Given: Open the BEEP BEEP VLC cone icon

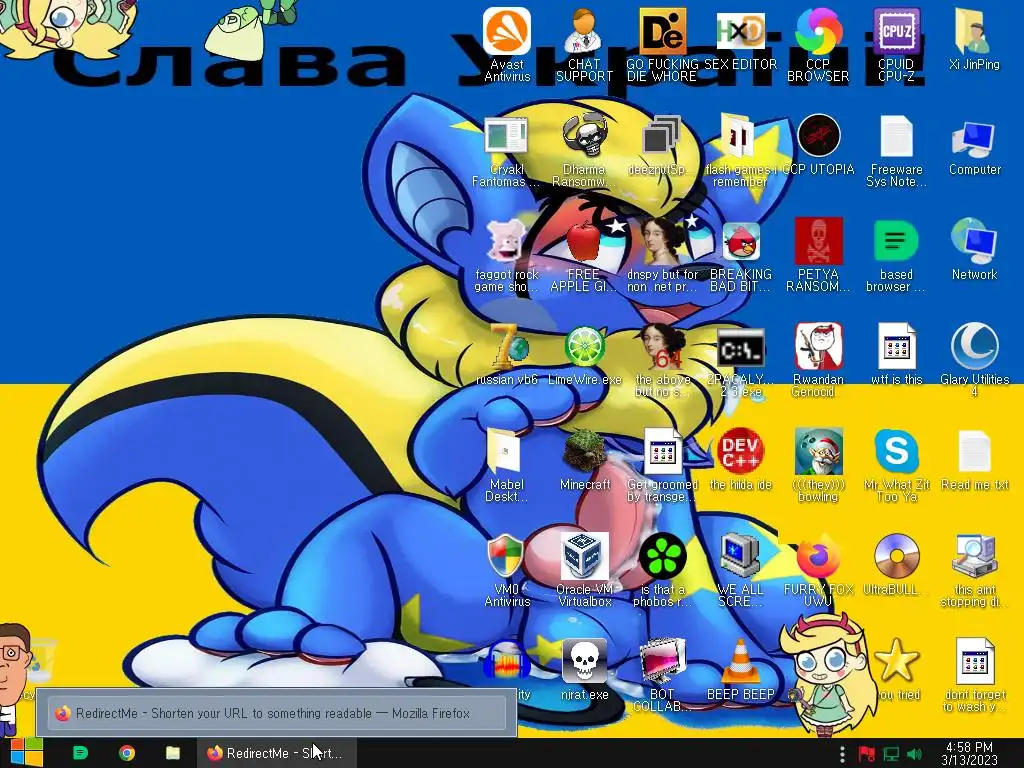Looking at the screenshot, I should coord(740,662).
